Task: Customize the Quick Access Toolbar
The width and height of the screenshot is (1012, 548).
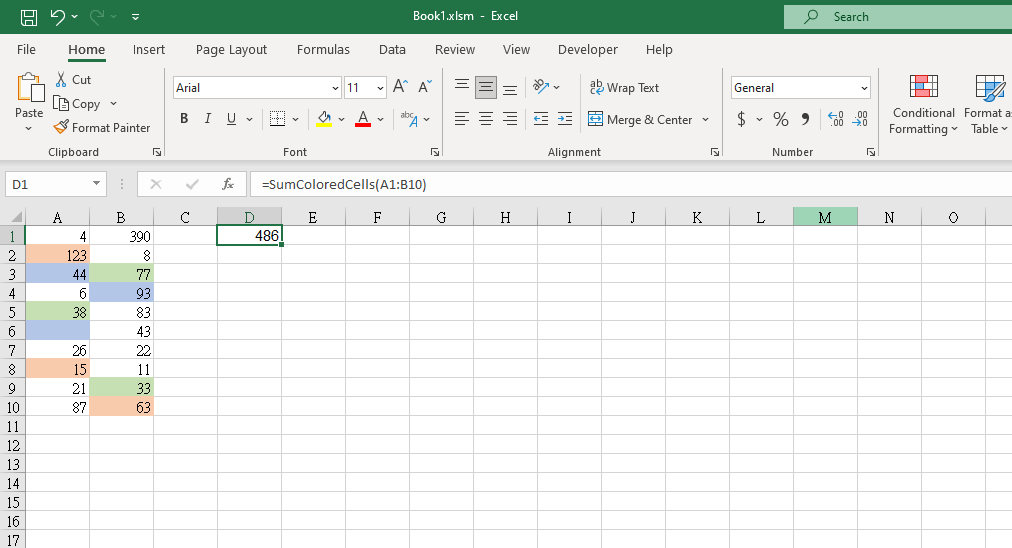Action: (x=136, y=17)
